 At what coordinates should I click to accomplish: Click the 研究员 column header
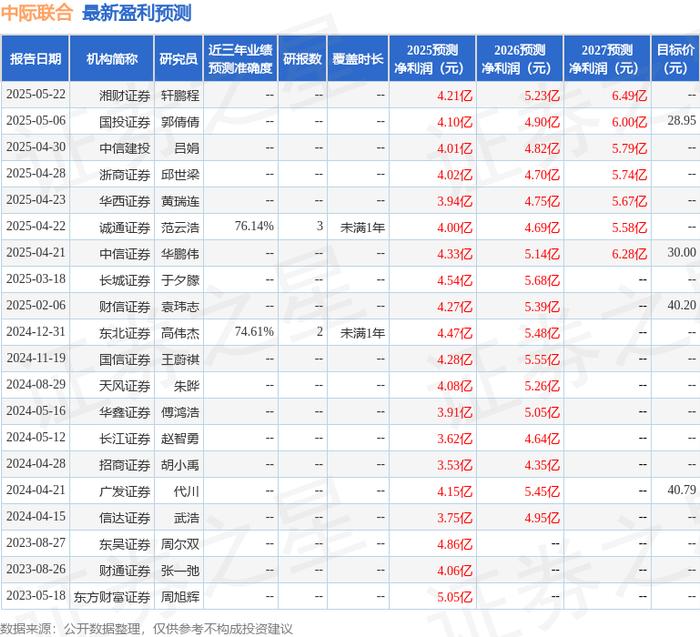point(179,58)
